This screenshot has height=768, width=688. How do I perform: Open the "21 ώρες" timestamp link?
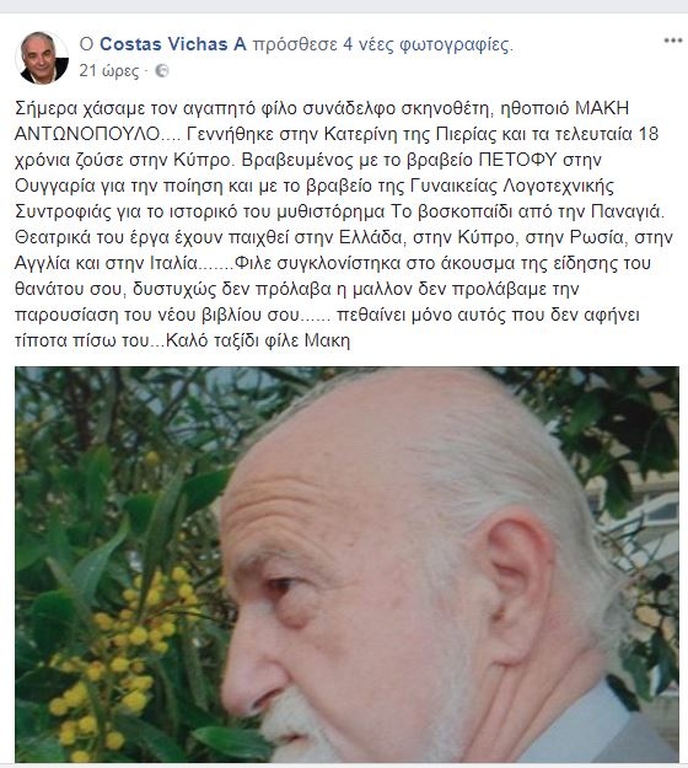point(109,71)
